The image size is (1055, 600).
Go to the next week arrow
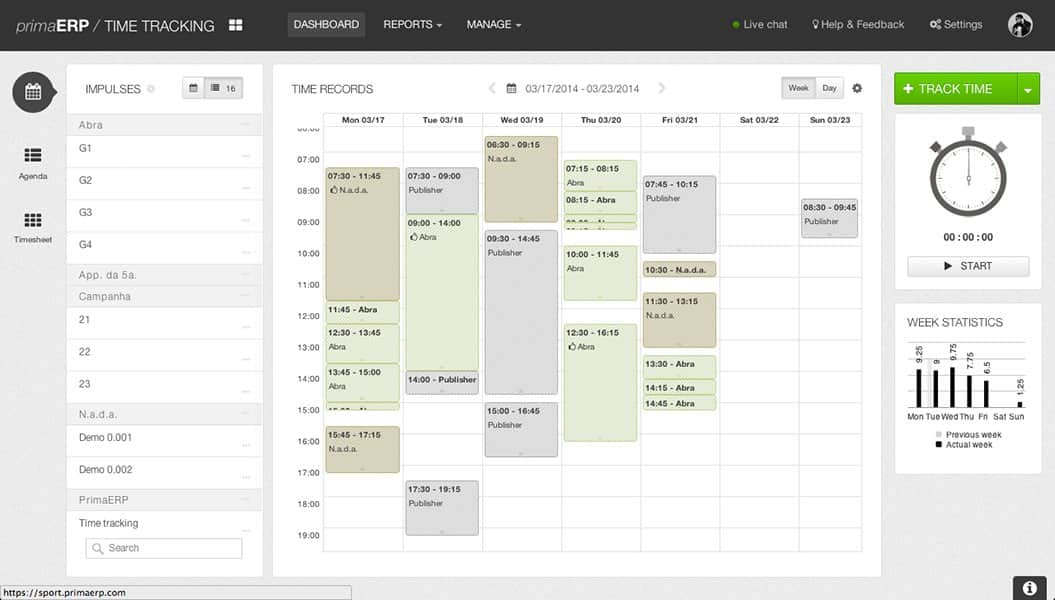pos(662,89)
